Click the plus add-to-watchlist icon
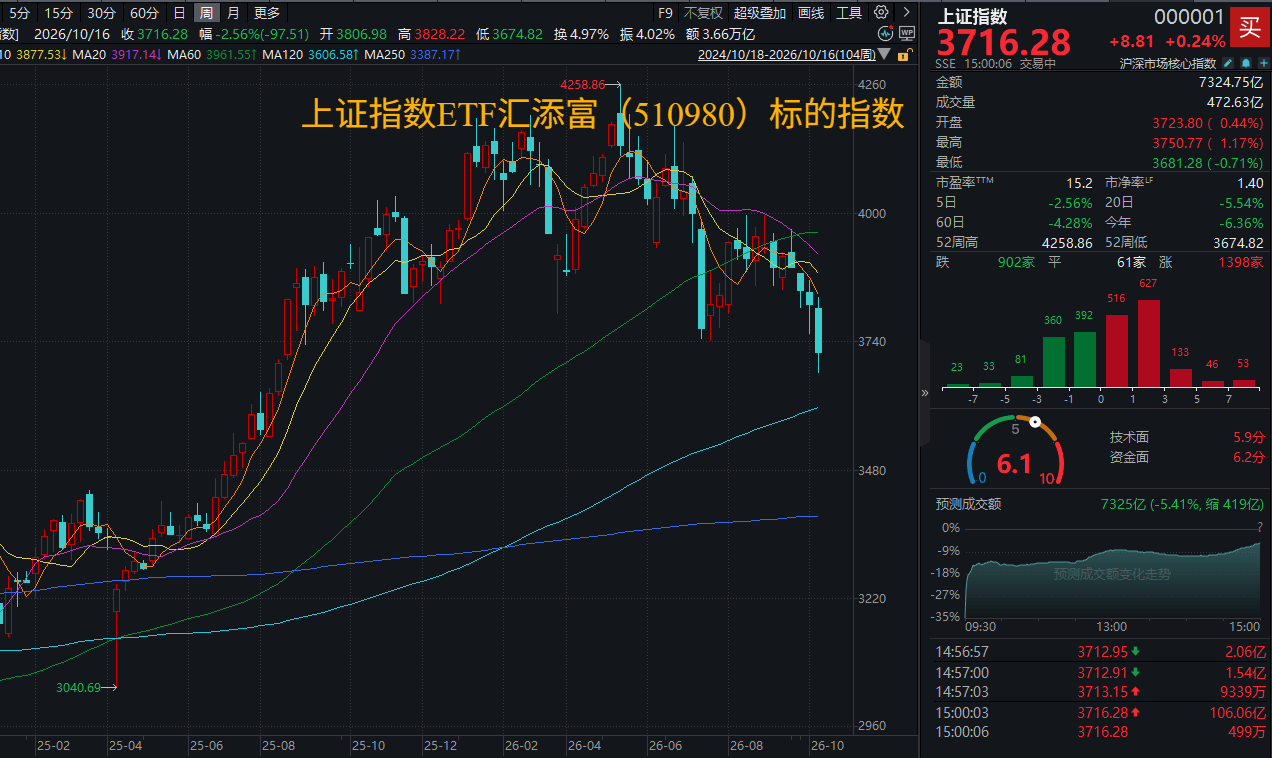The width and height of the screenshot is (1272, 758). tap(1264, 63)
